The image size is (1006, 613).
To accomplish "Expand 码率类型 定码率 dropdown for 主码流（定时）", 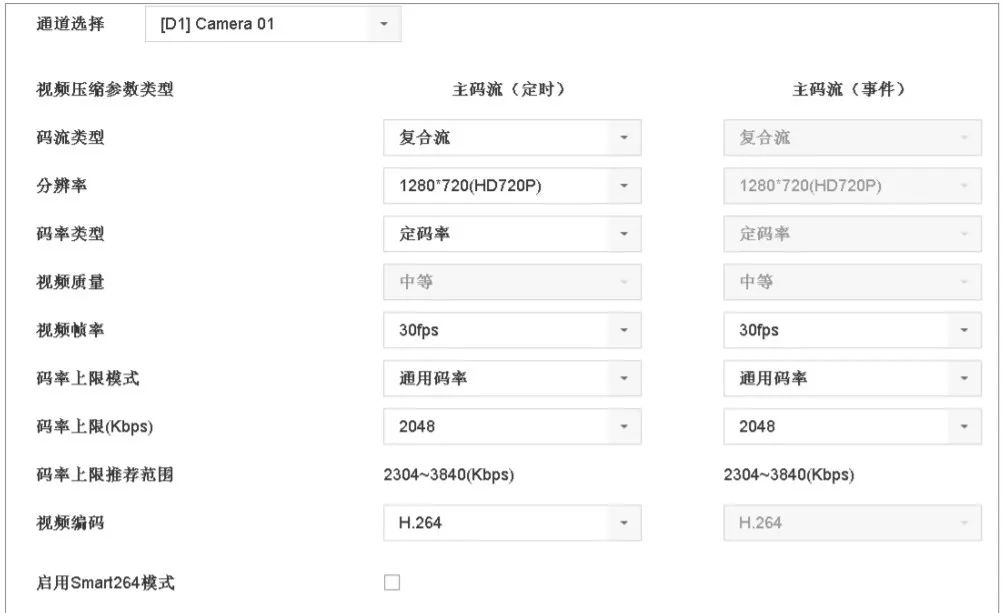I will (x=511, y=234).
